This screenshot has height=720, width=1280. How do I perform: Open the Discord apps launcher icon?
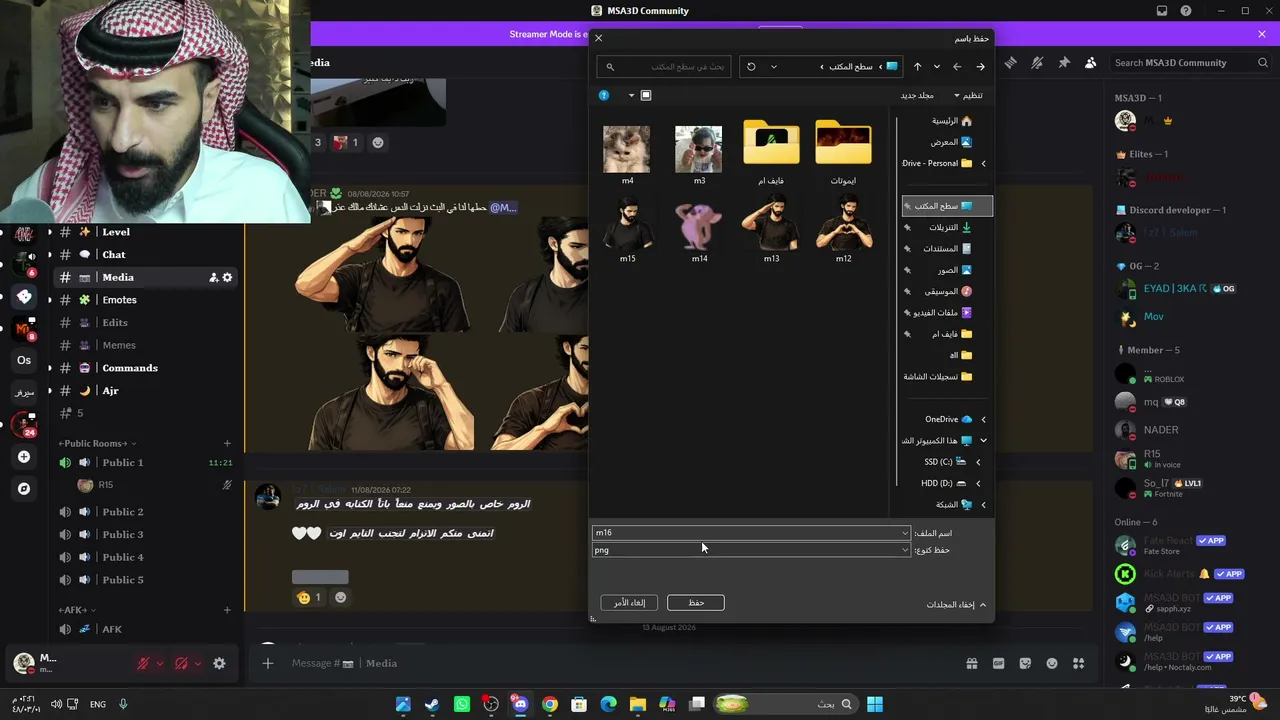tap(1078, 663)
